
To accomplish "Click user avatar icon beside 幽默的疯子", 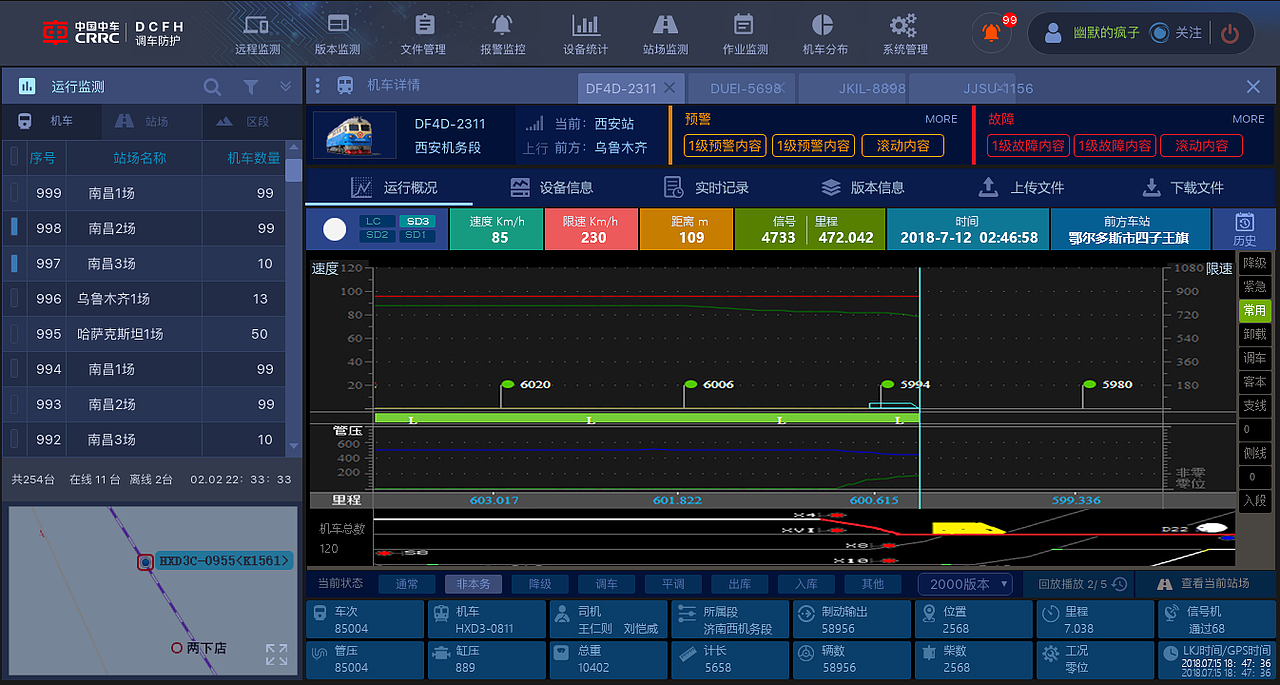I will pyautogui.click(x=1053, y=33).
